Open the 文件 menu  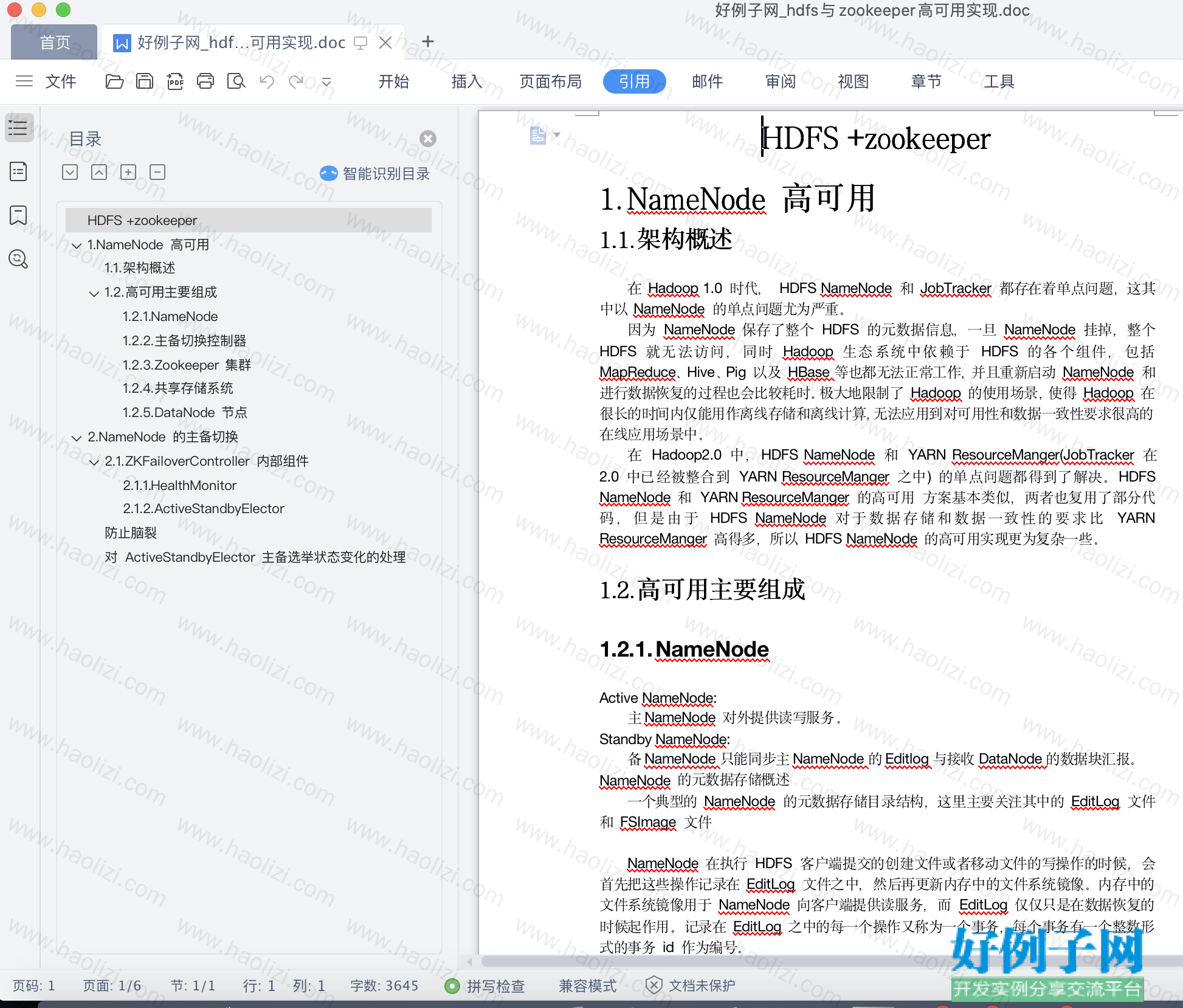click(x=61, y=81)
